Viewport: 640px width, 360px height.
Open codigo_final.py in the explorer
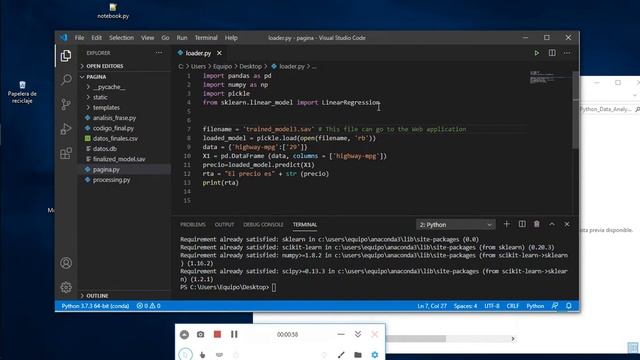pyautogui.click(x=113, y=128)
